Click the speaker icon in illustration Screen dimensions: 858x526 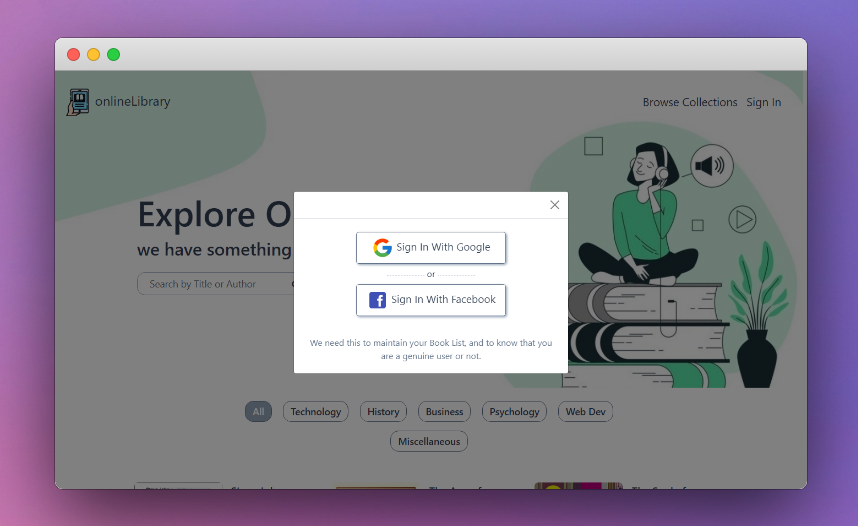point(711,165)
